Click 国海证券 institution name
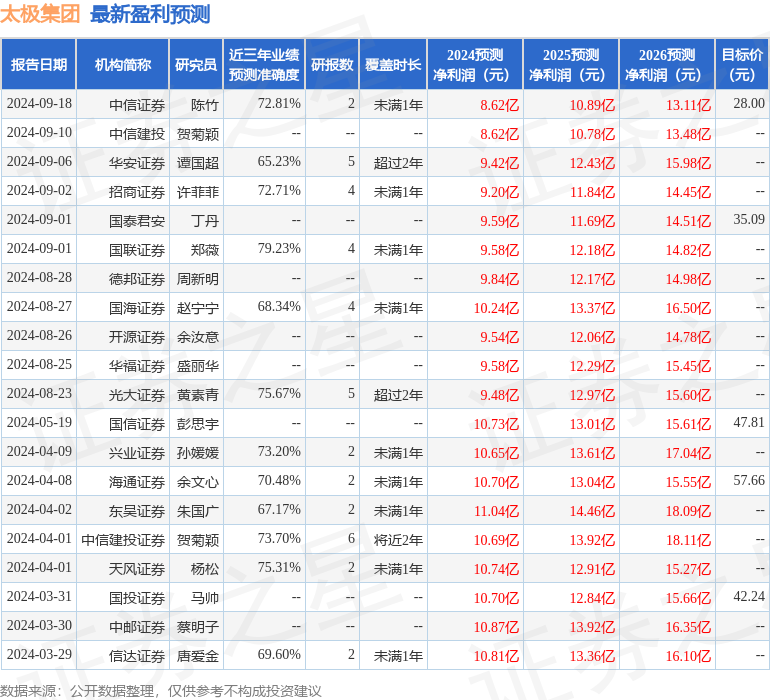This screenshot has height=700, width=770. coord(137,308)
